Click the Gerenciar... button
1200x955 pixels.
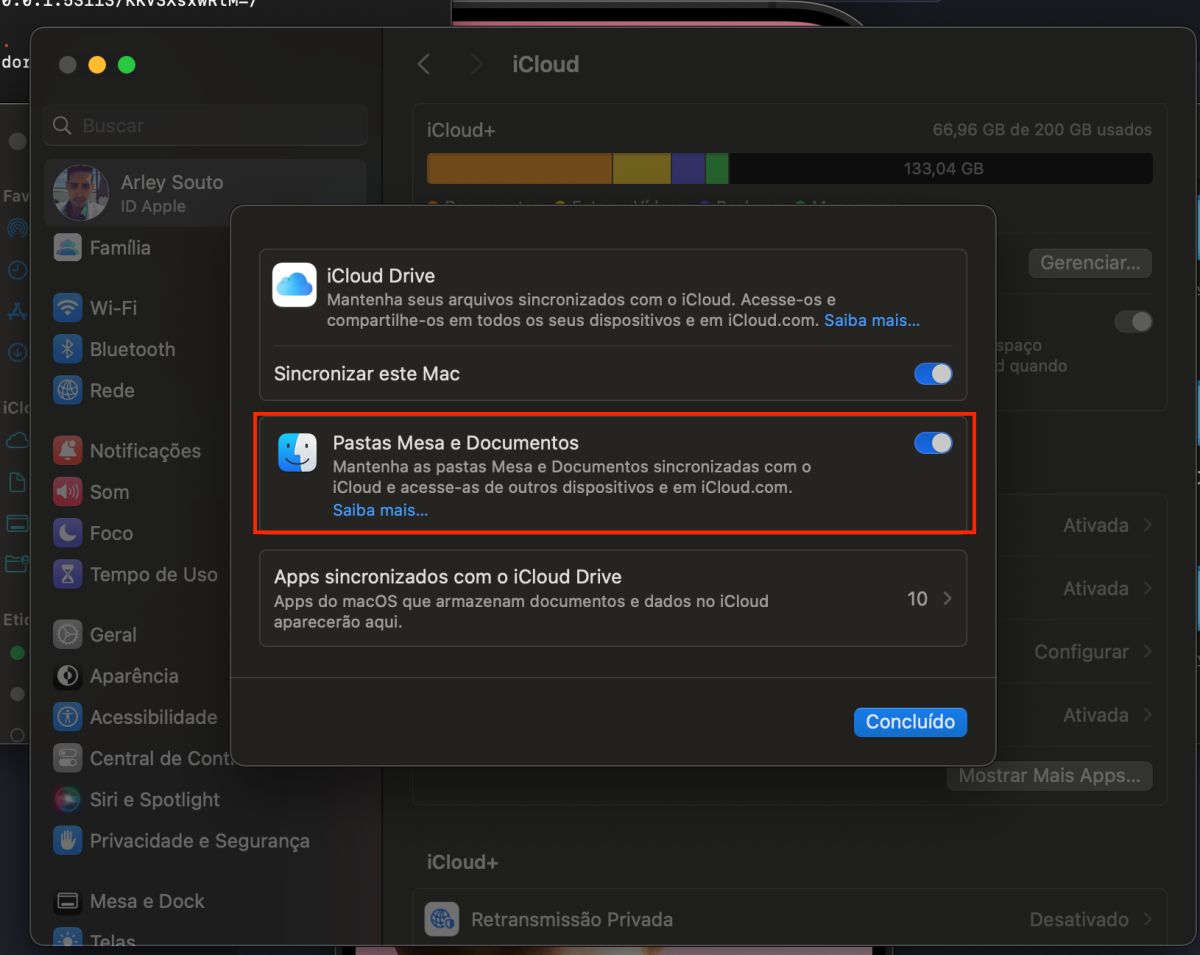click(x=1090, y=263)
